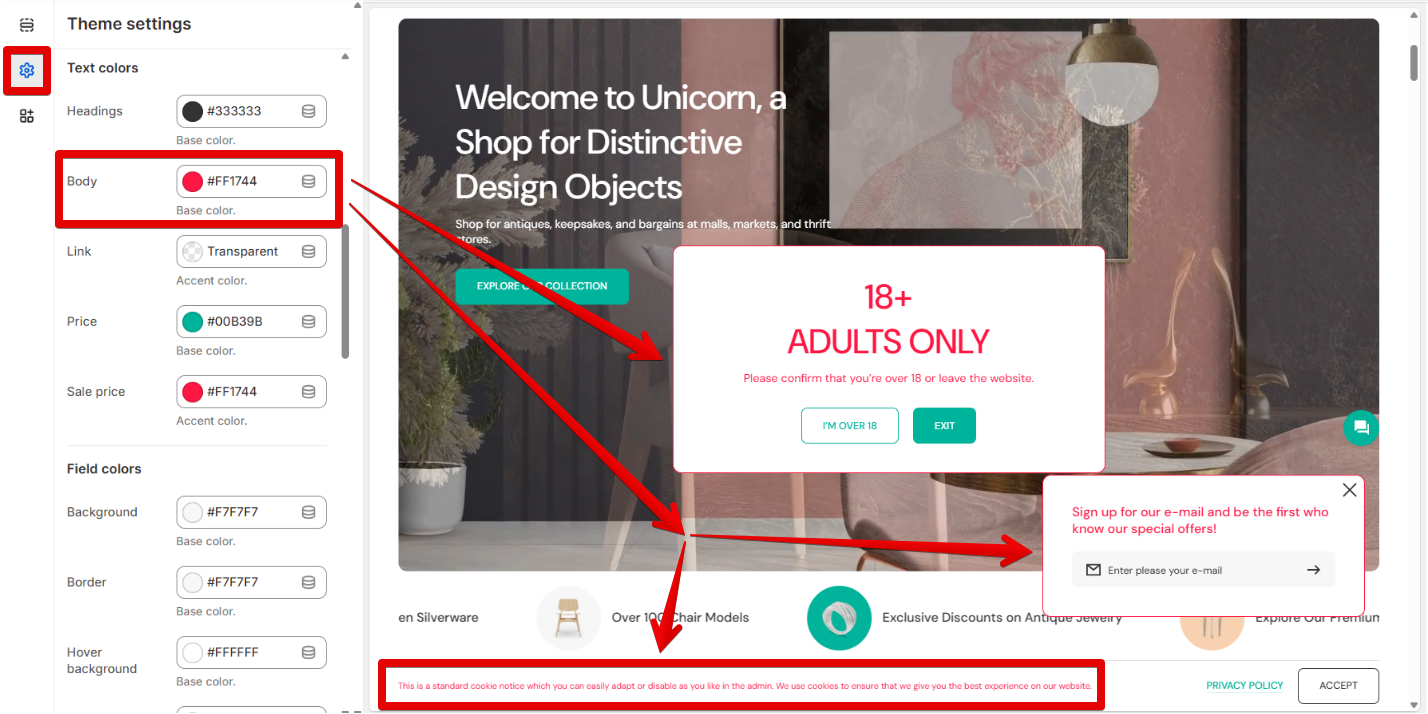
Task: Open the Sections panel icon in sidebar
Action: point(27,25)
